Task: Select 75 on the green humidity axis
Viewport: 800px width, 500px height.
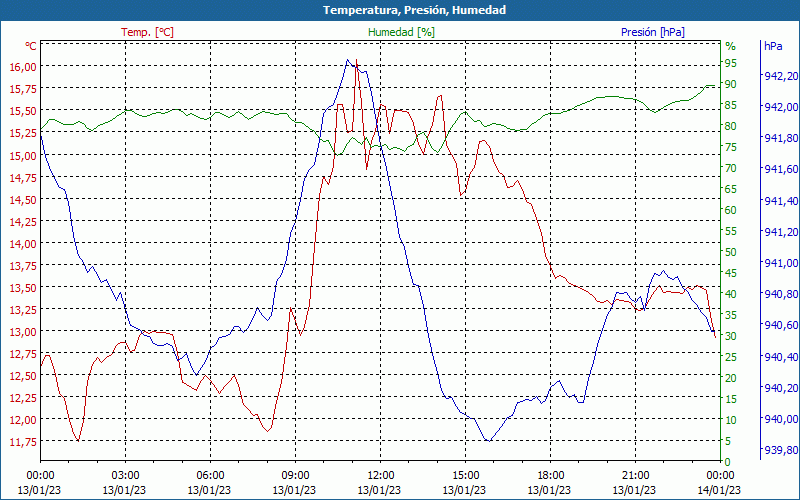Action: click(731, 147)
